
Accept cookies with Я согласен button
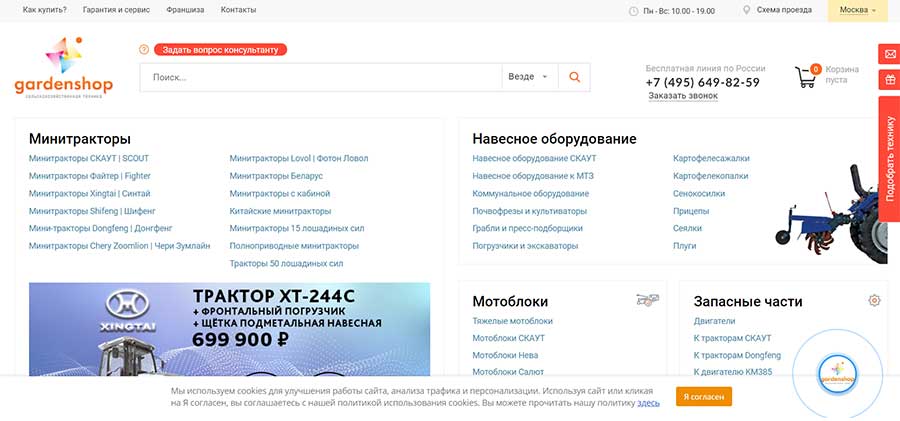tap(704, 396)
